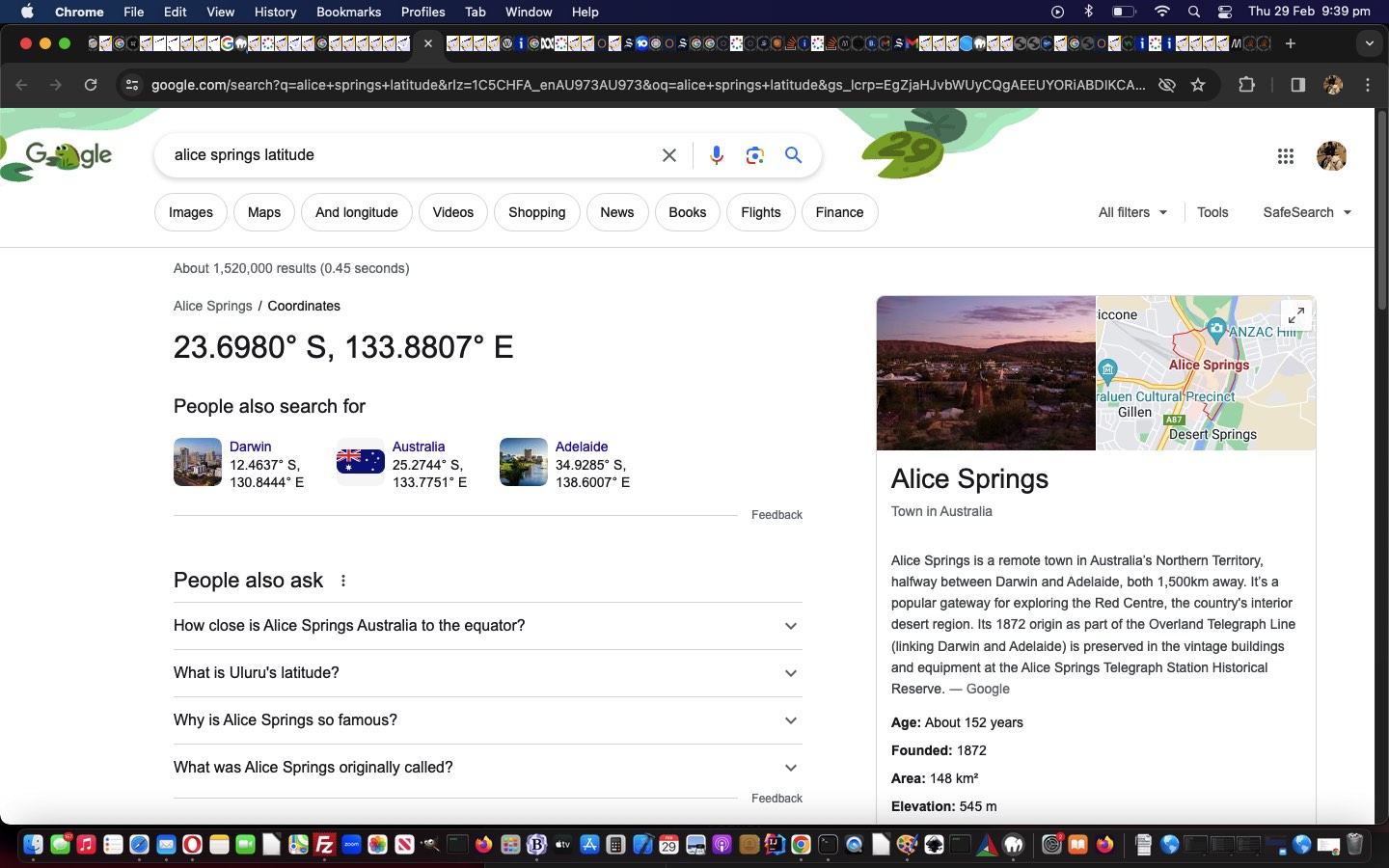Select the Finance filter chip
1389x868 pixels.
point(839,212)
